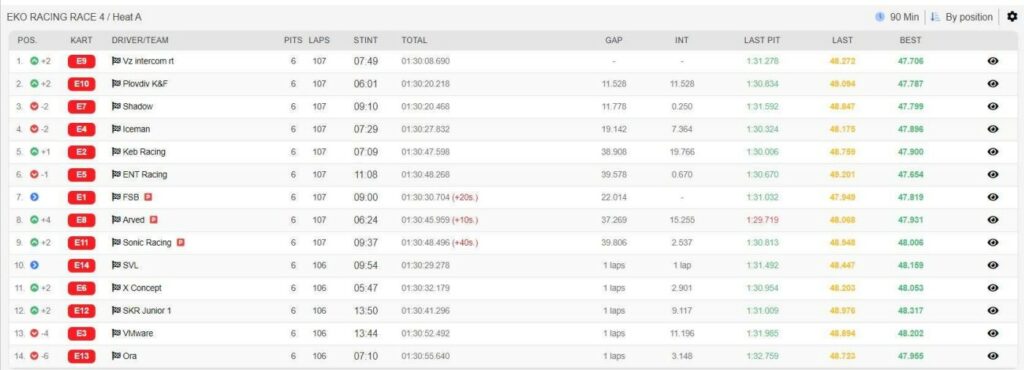Open the By position sort dropdown

tap(963, 17)
